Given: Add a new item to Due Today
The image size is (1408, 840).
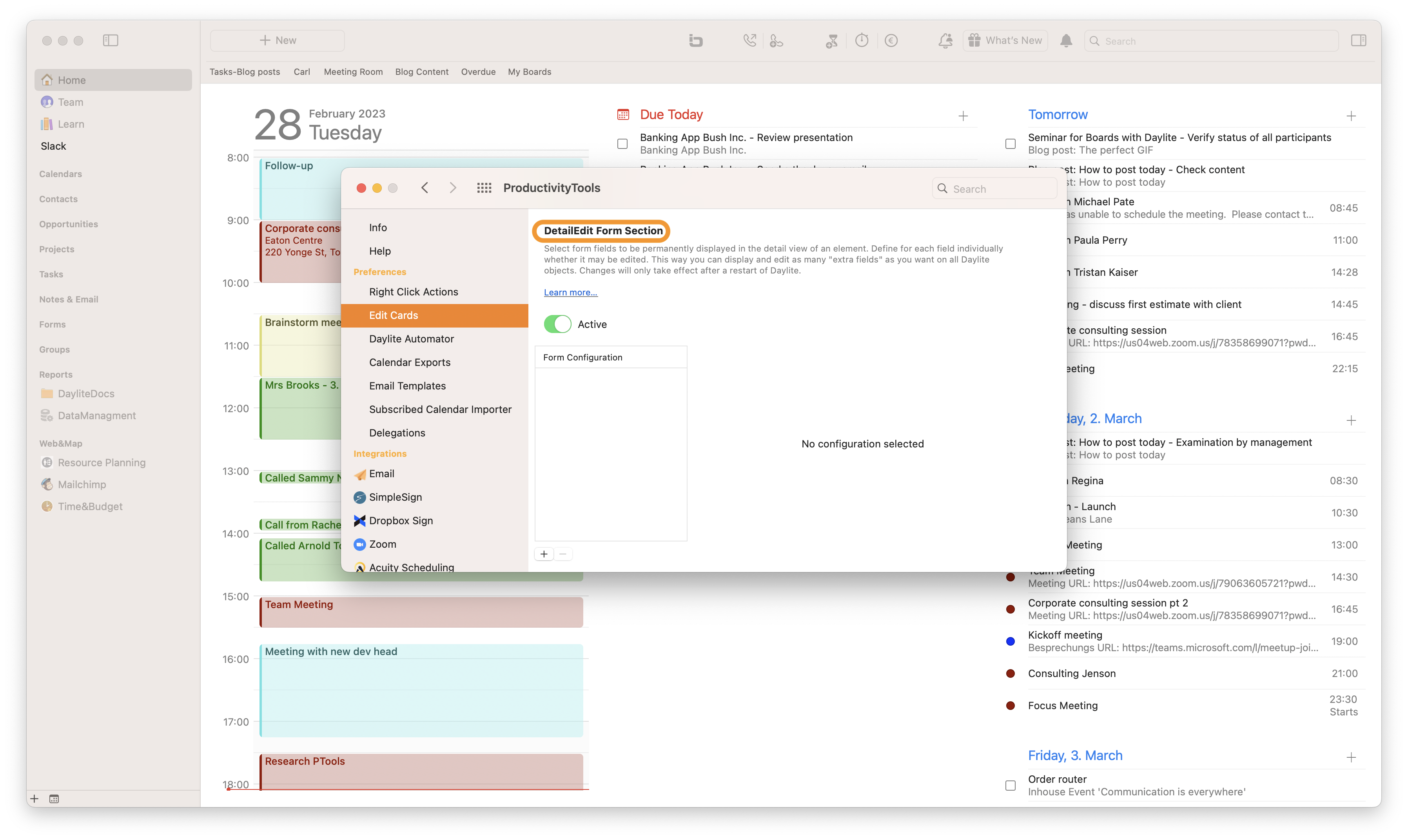Looking at the screenshot, I should (963, 116).
